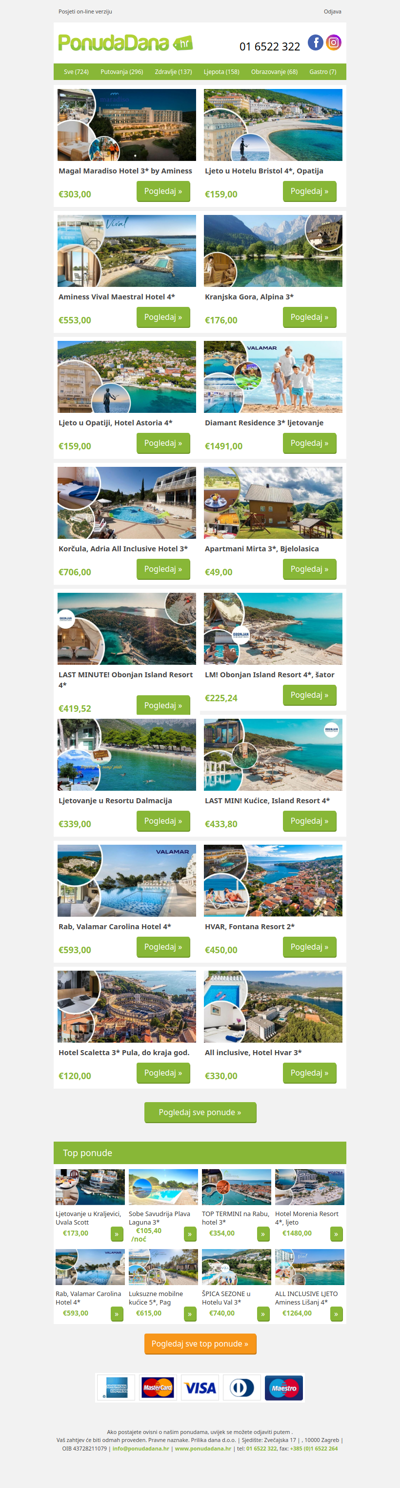Click the PonudaDana.hr logo
Viewport: 400px width, 1488px height.
point(125,43)
